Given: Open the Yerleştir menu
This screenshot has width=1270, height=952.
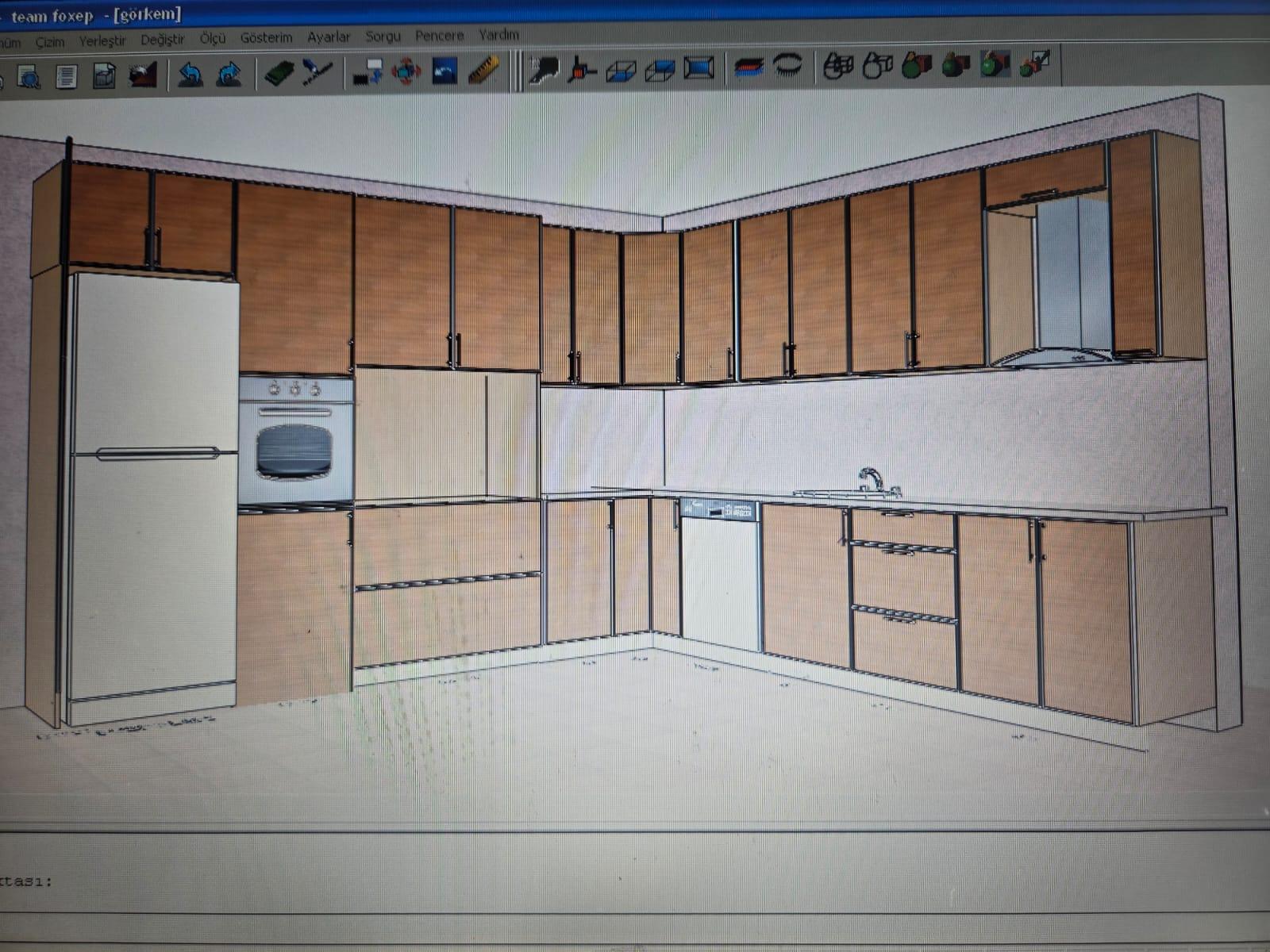Looking at the screenshot, I should tap(102, 40).
